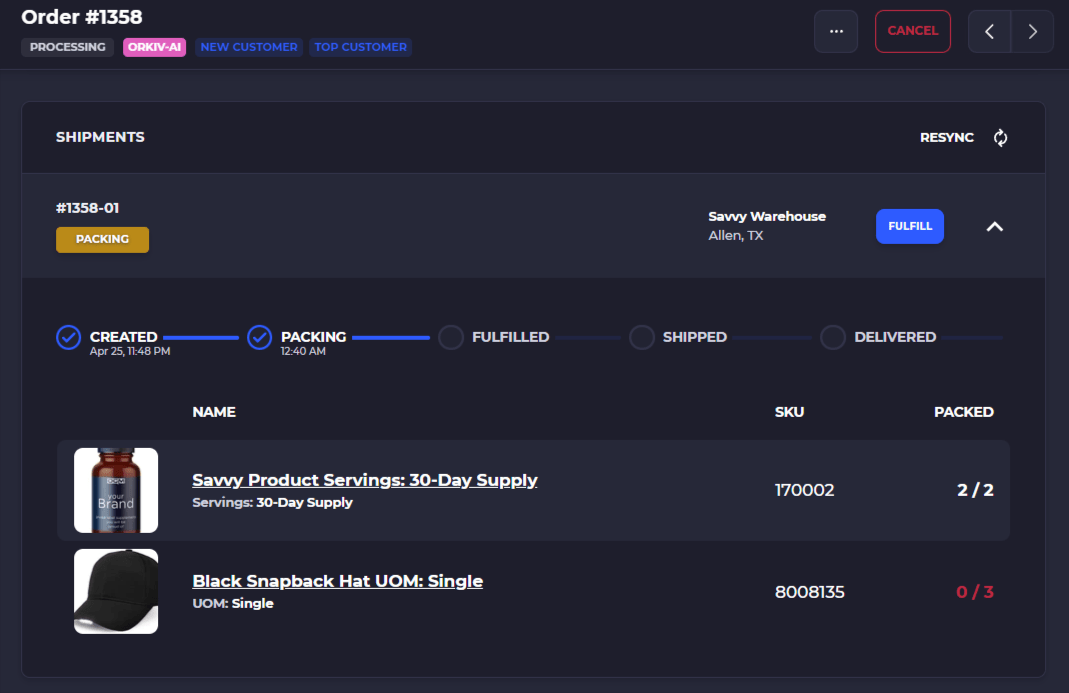Image resolution: width=1069 pixels, height=693 pixels.
Task: Click the black hat product thumbnail
Action: [116, 591]
